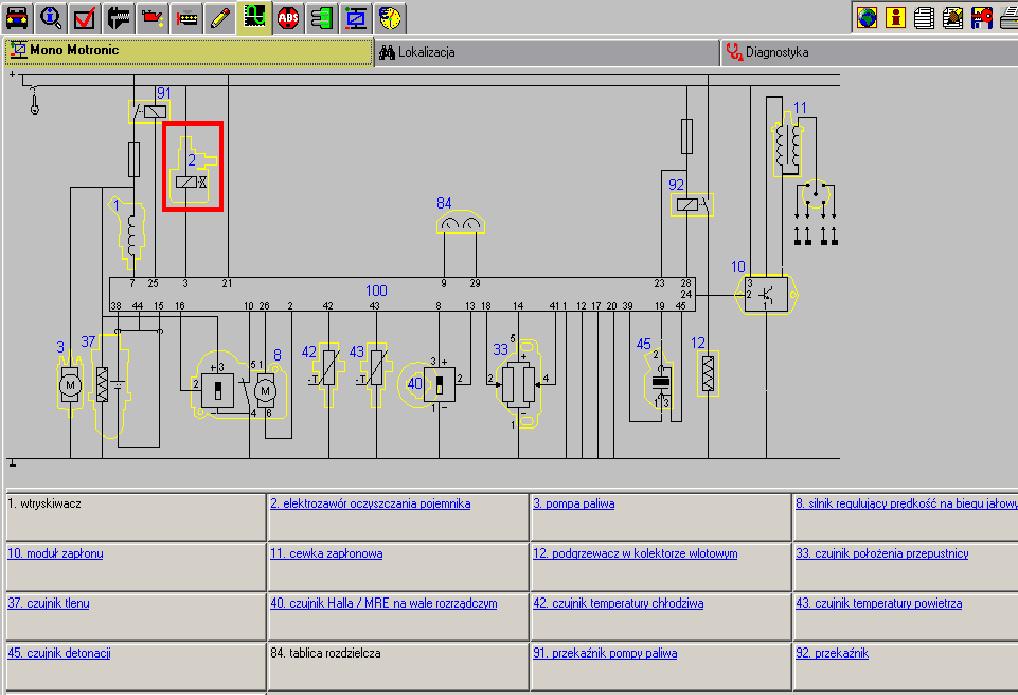Click dashboard component 84 in diagram
The width and height of the screenshot is (1018, 695).
[460, 223]
